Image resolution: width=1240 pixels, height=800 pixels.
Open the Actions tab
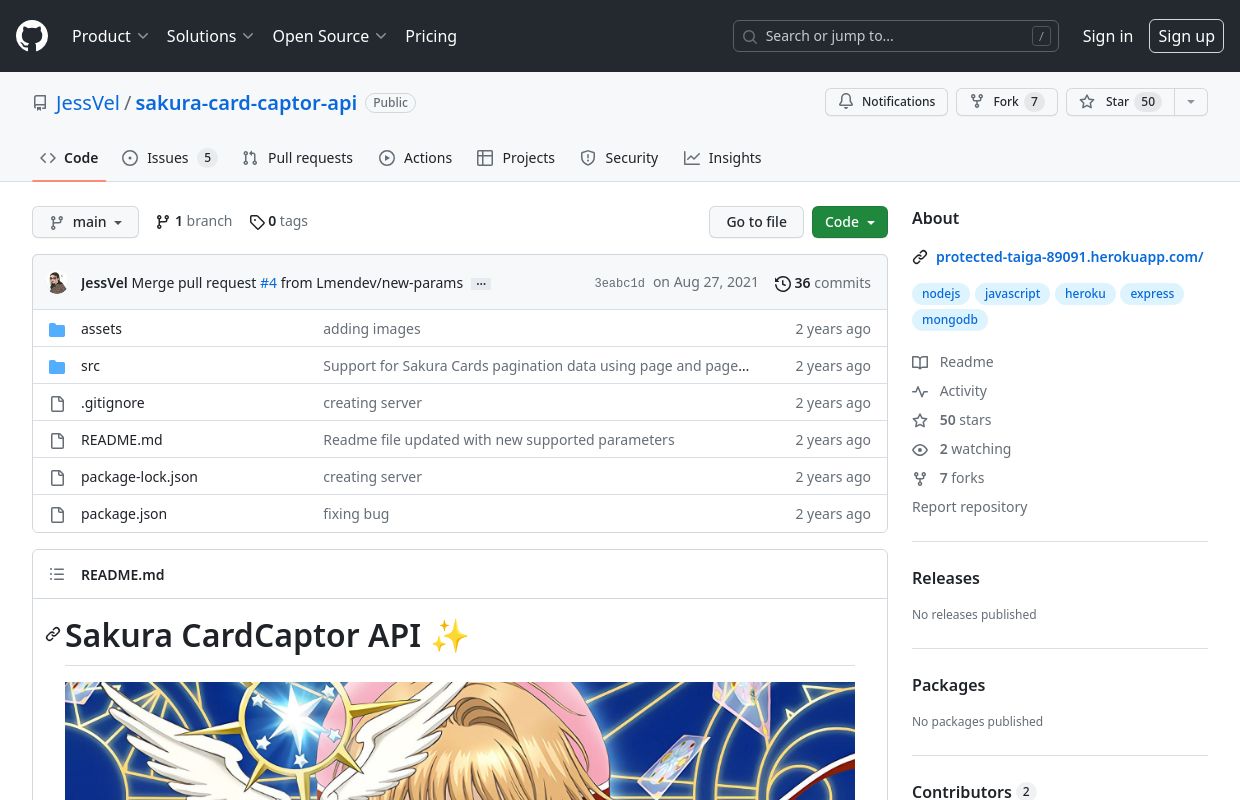click(x=415, y=158)
